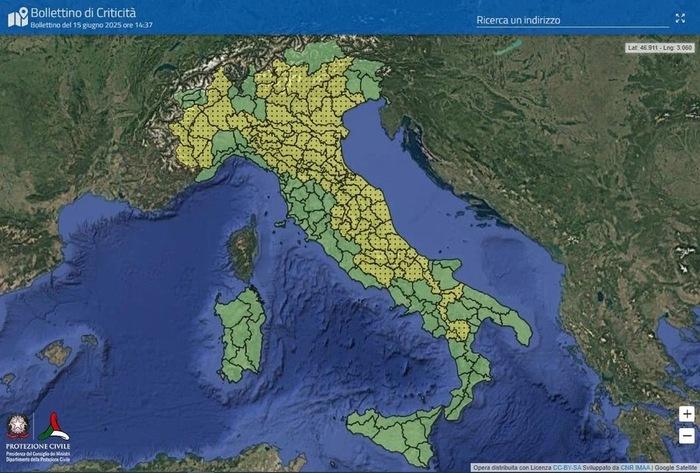700x473 pixels.
Task: Click 'Google Satellite' attribution text
Action: tap(676, 468)
